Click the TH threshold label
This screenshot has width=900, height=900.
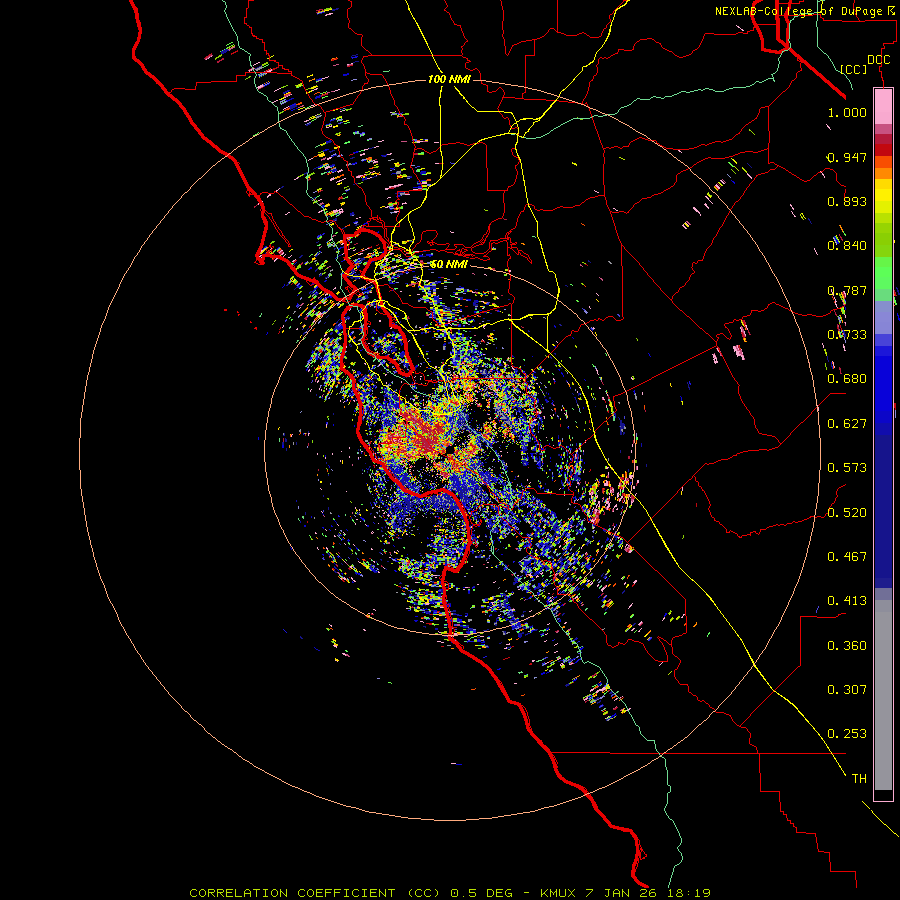click(859, 779)
